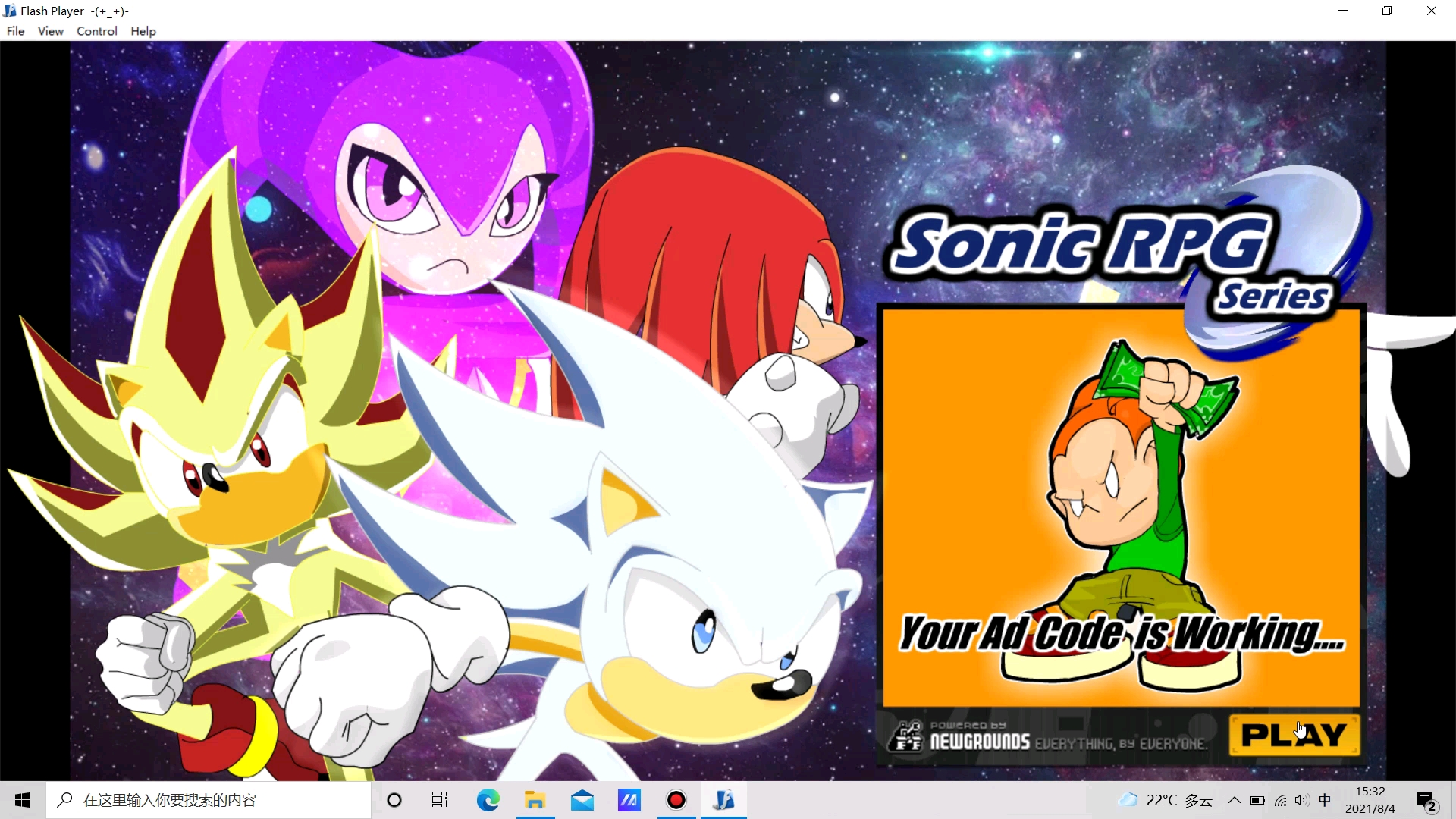Image resolution: width=1456 pixels, height=819 pixels.
Task: Open the Mail app from the taskbar
Action: click(x=582, y=800)
